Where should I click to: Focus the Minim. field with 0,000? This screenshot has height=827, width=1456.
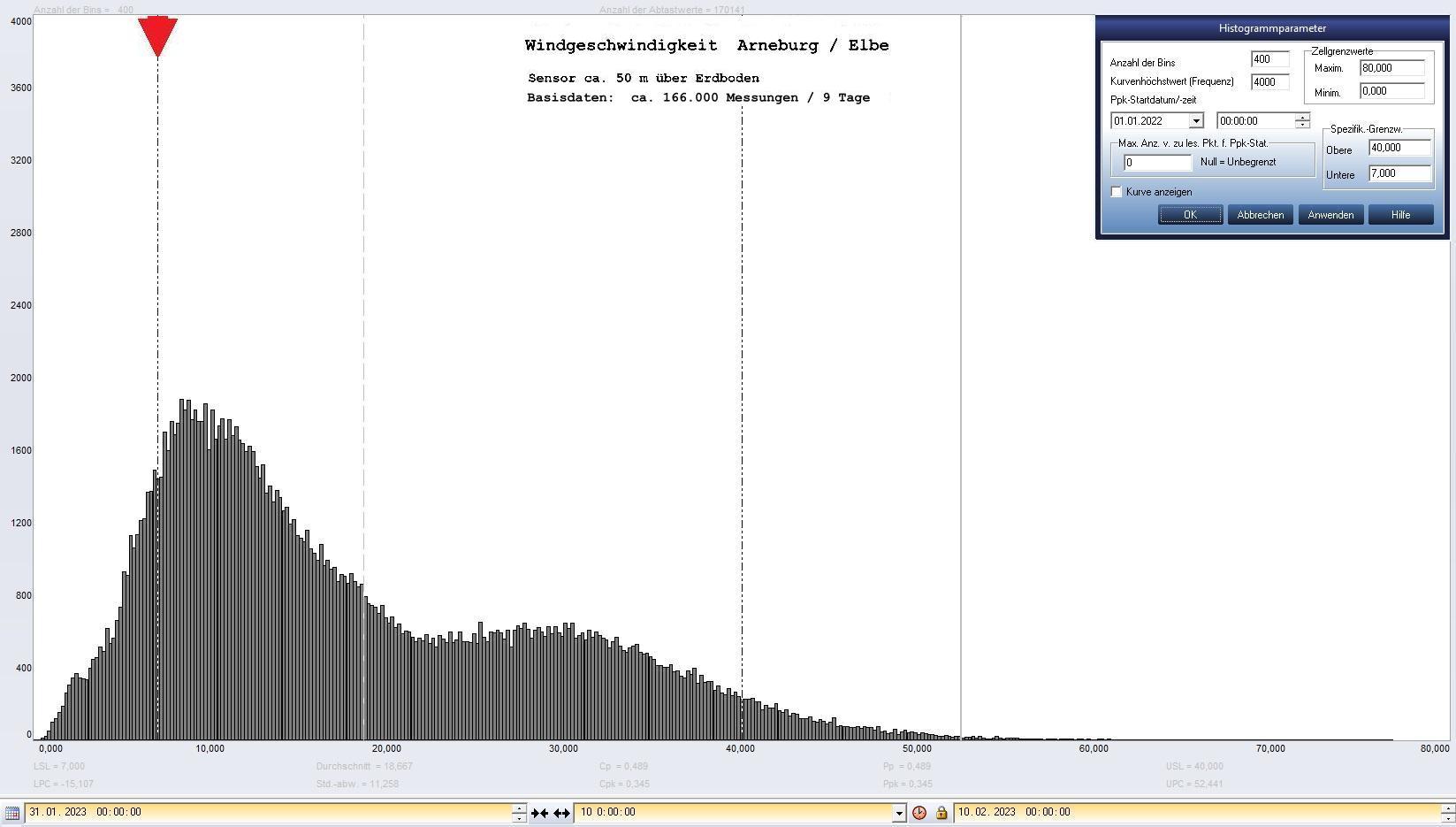[1392, 91]
